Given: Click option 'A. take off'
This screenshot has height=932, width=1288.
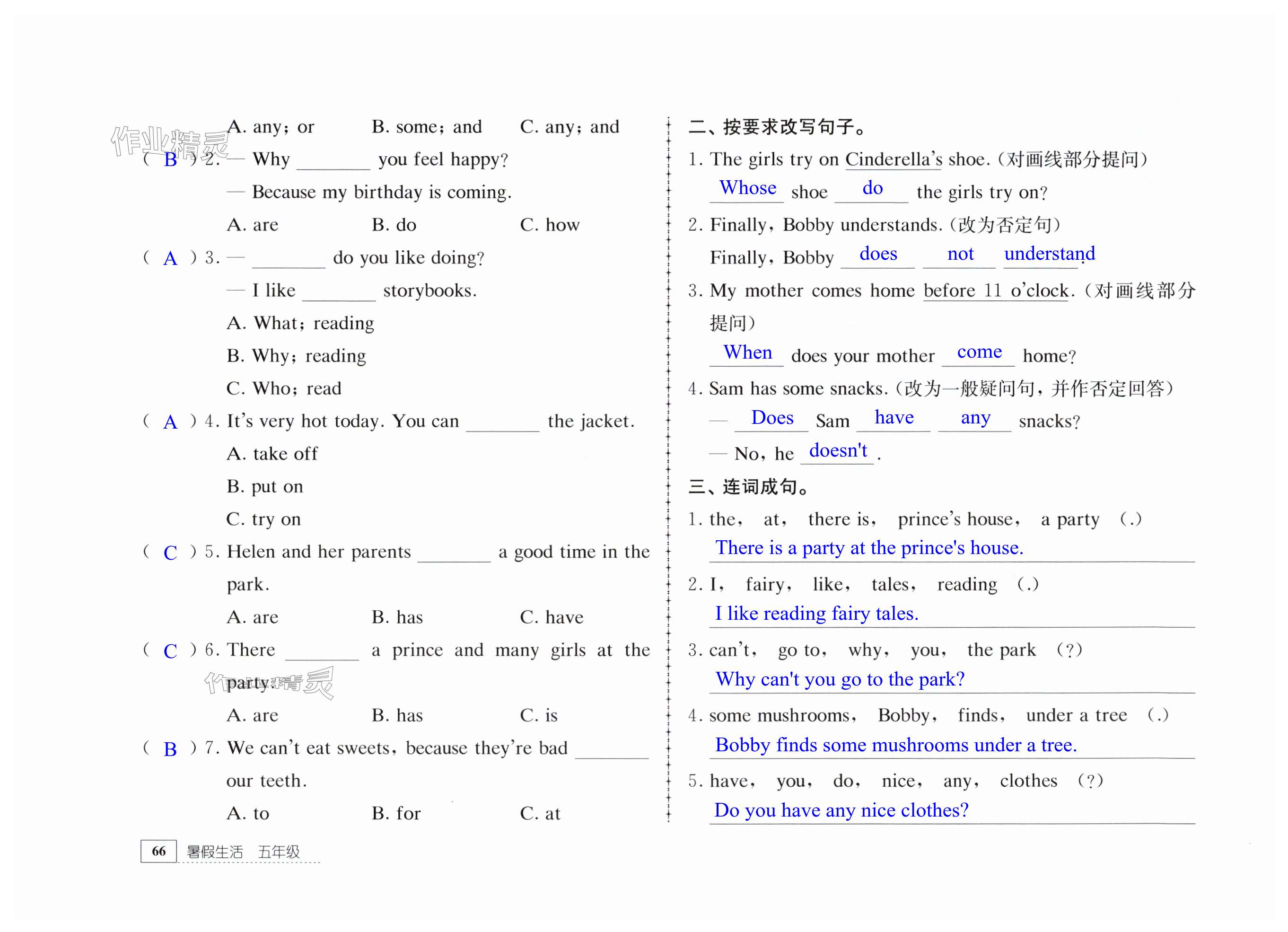Looking at the screenshot, I should [272, 454].
